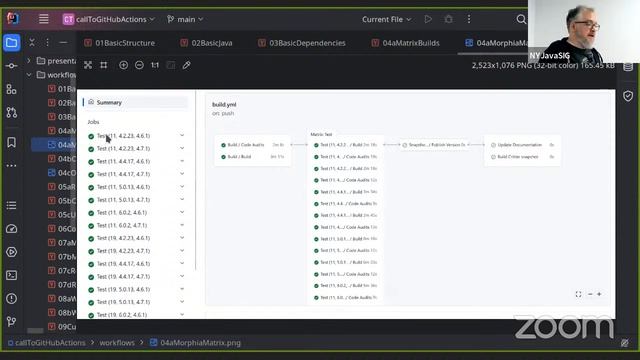Open the Test (19, 4.4.17, 4.6.1) job

pos(123,264)
